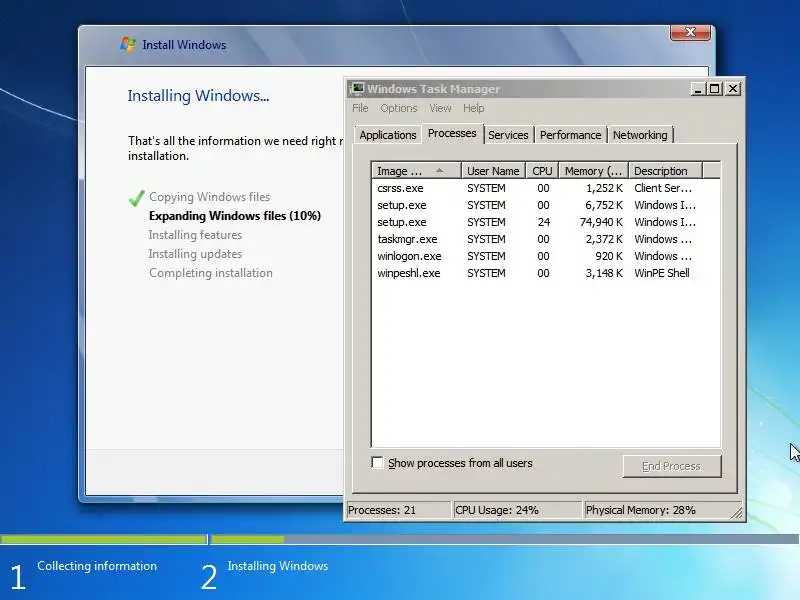This screenshot has height=600, width=800.
Task: Select the setup.exe process using 6,752 K
Action: (x=546, y=205)
